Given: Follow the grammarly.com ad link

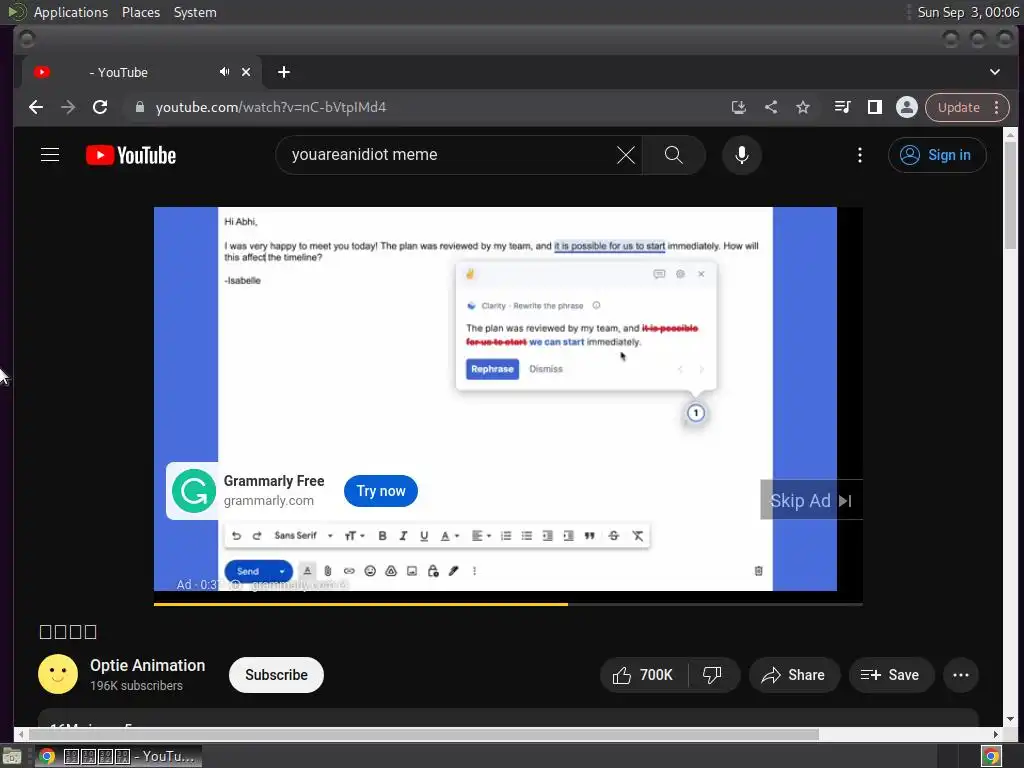Looking at the screenshot, I should pos(268,501).
